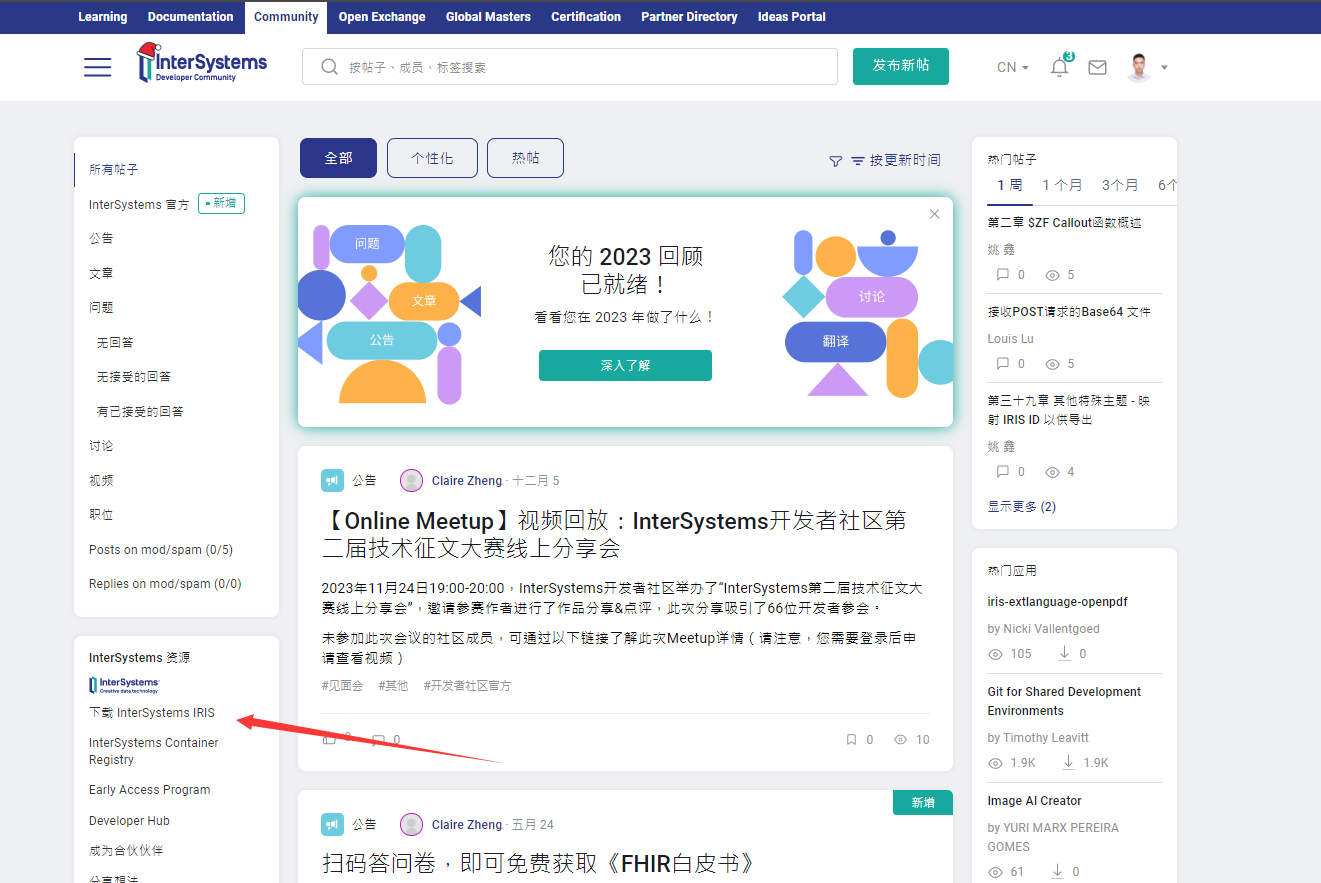Click the InterSystems resources logo in sidebar
The width and height of the screenshot is (1321, 883).
tap(125, 685)
